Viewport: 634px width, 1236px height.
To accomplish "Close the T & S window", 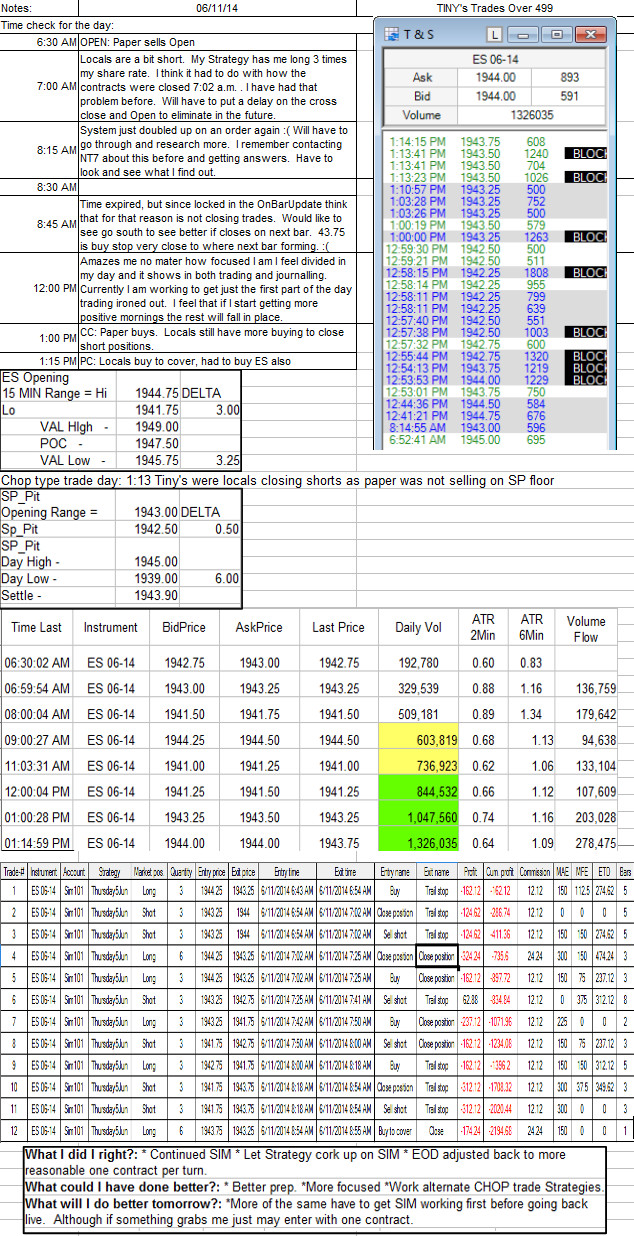I will [590, 34].
